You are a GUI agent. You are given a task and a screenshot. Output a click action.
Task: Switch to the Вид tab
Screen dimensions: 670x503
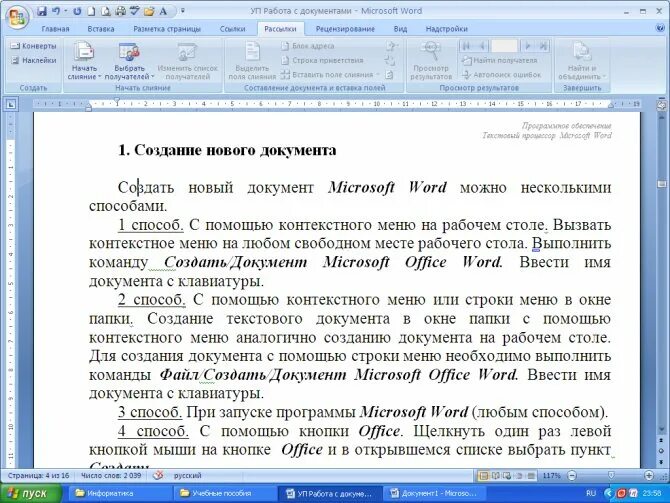click(x=400, y=29)
